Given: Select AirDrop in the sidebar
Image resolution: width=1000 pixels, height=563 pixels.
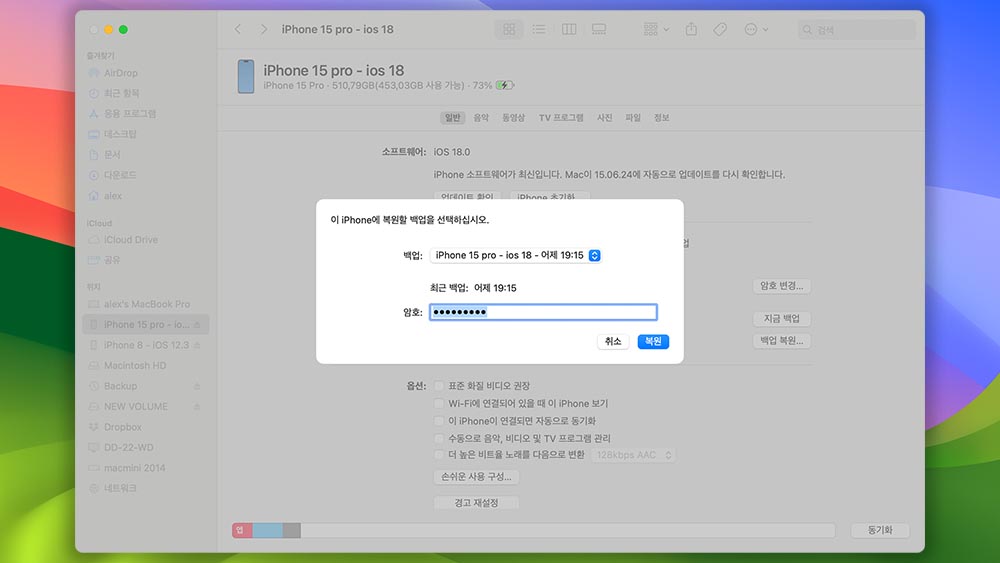Looking at the screenshot, I should click(x=121, y=73).
